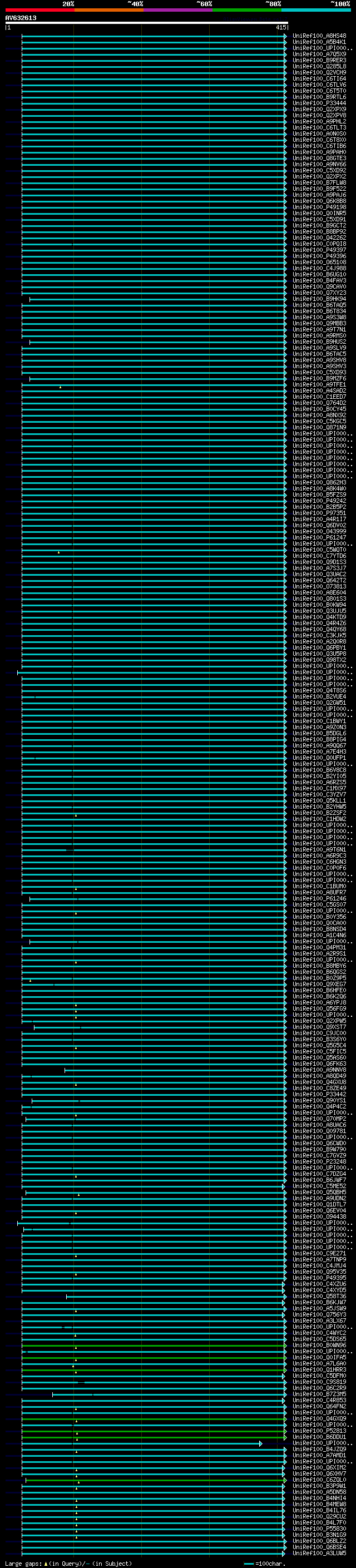Click the green alignment bar for UniRef100_Q1HRR3
This screenshot has width=356, height=1568.
click(x=154, y=1369)
